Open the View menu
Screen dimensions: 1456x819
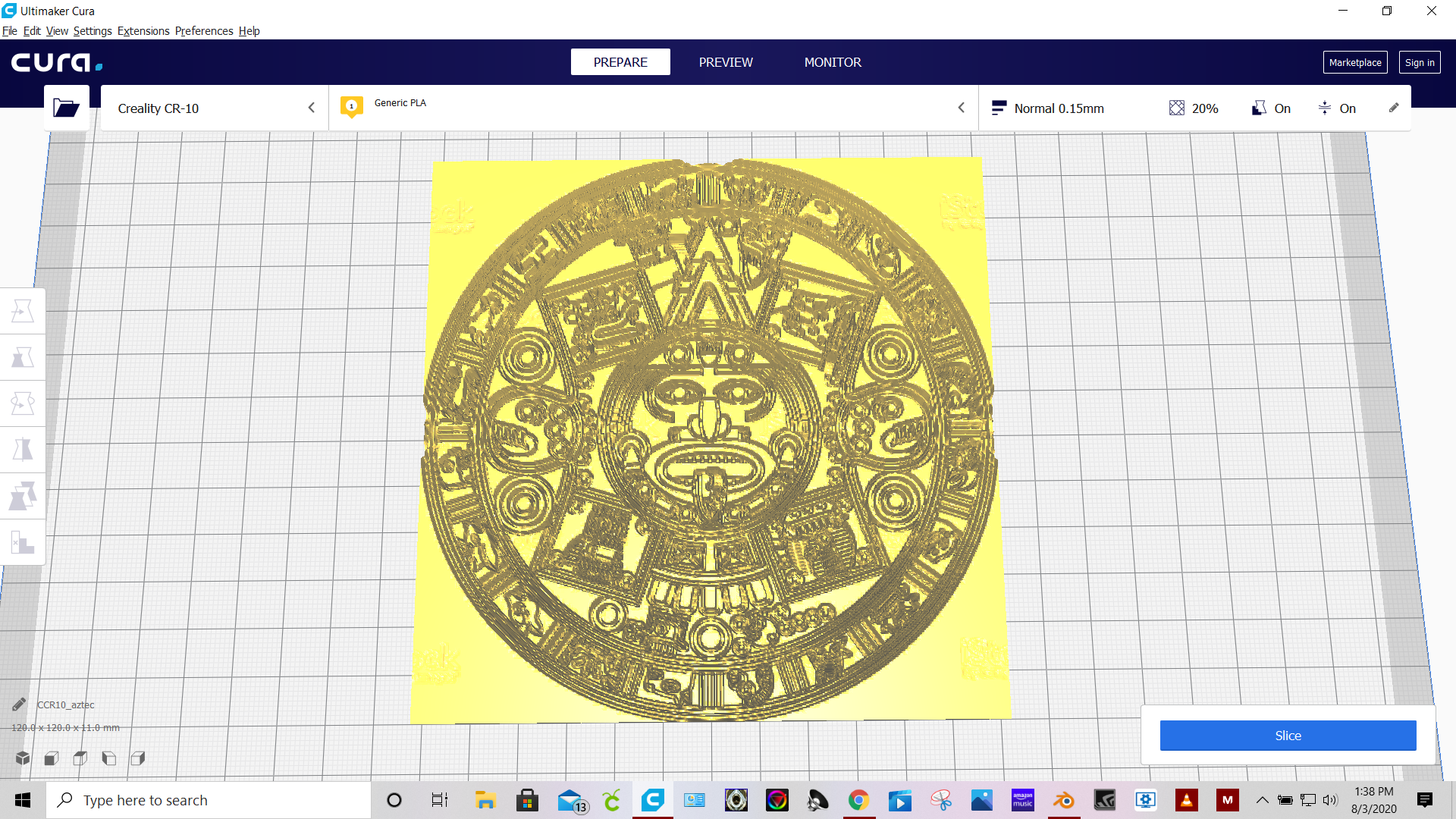(x=57, y=31)
